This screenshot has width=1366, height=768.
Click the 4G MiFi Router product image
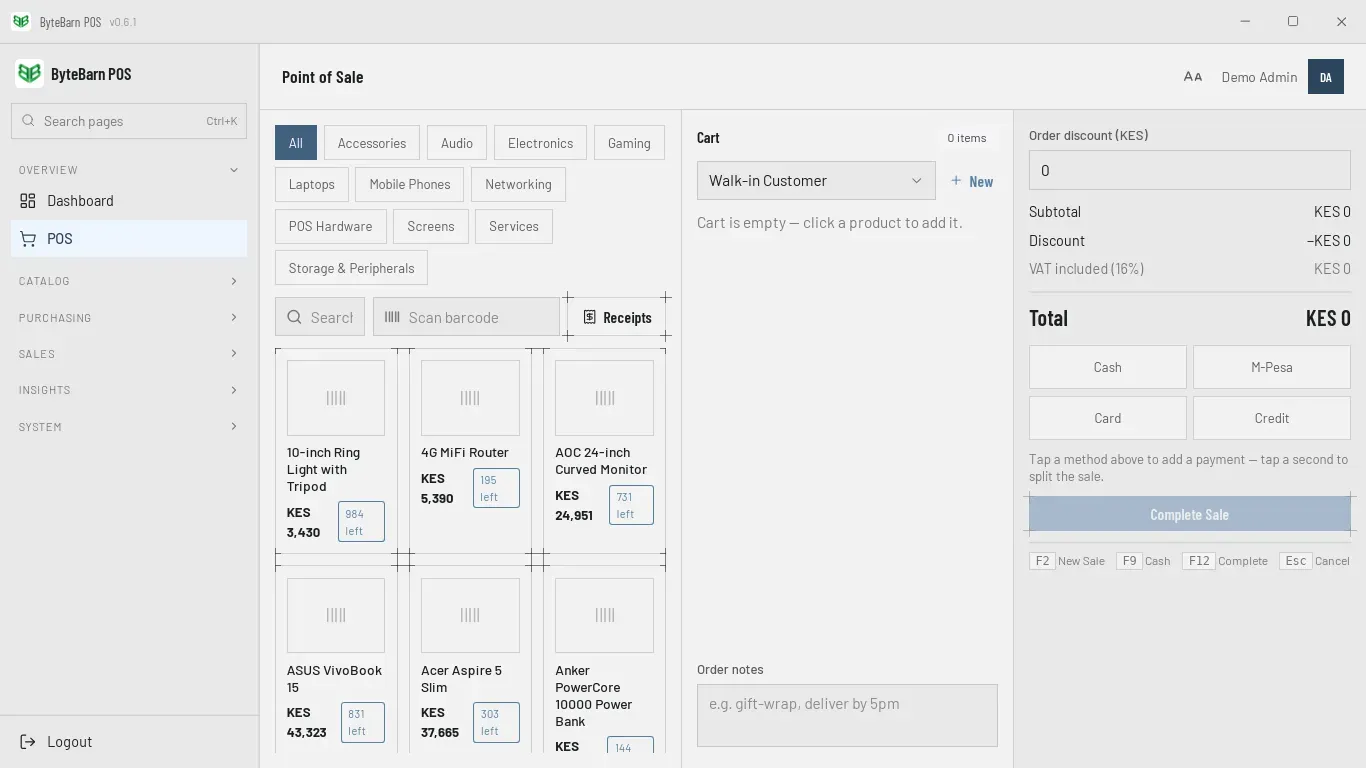(470, 398)
